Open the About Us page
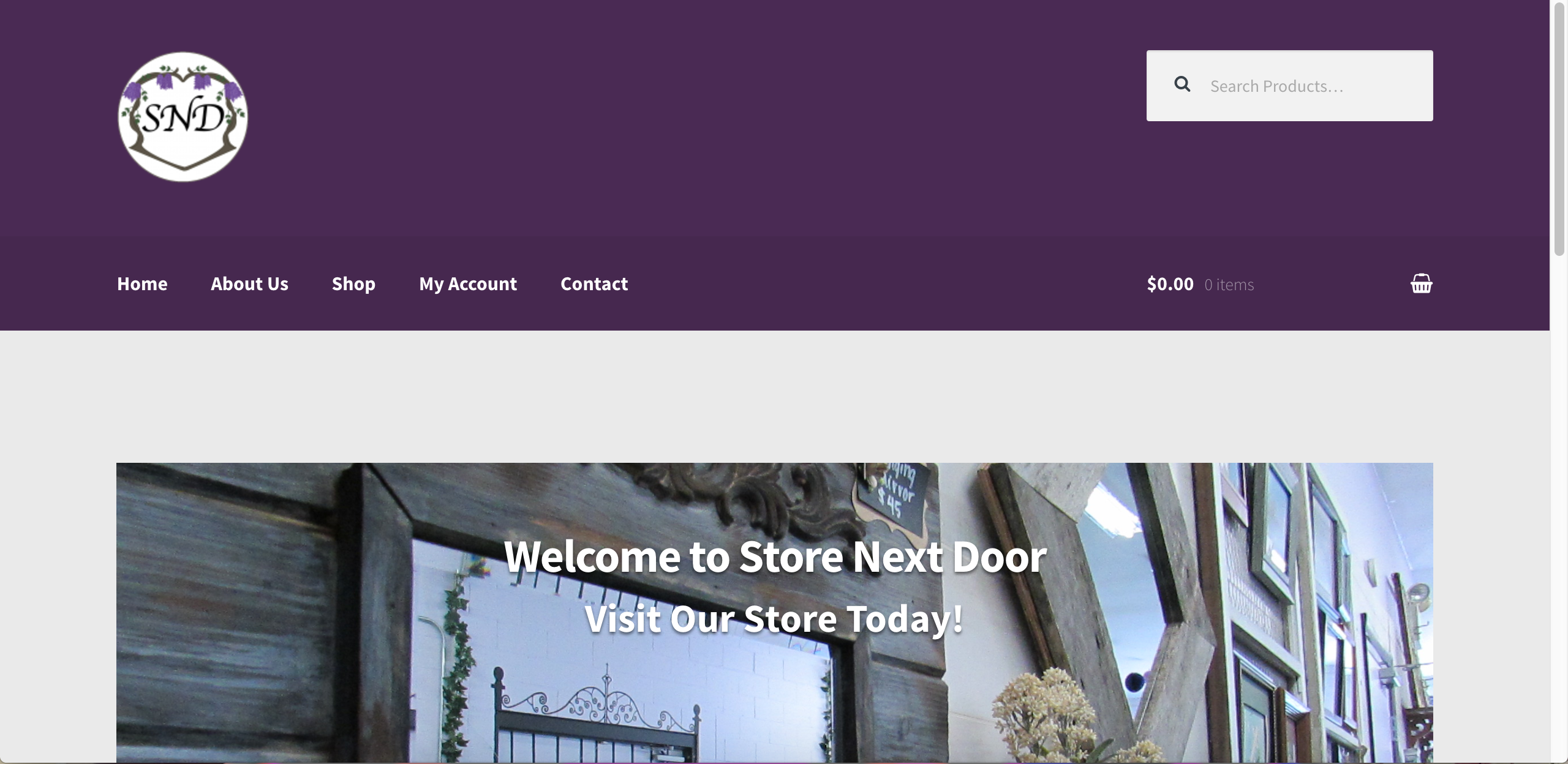This screenshot has width=1568, height=764. (x=249, y=284)
